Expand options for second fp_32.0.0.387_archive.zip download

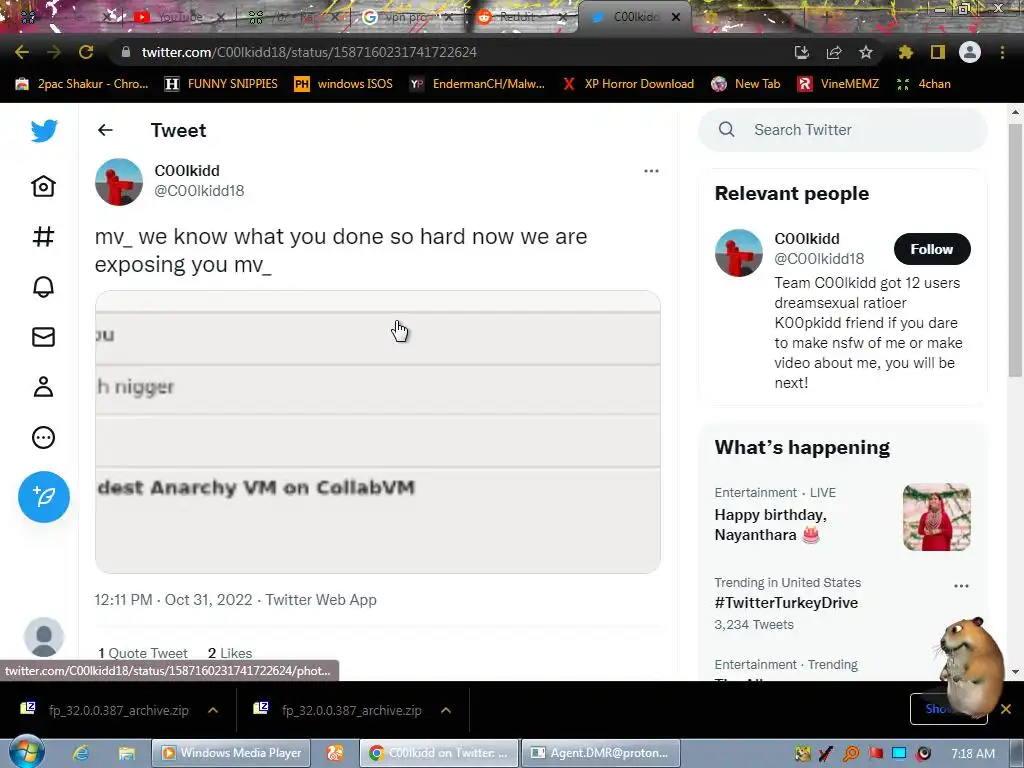[446, 710]
